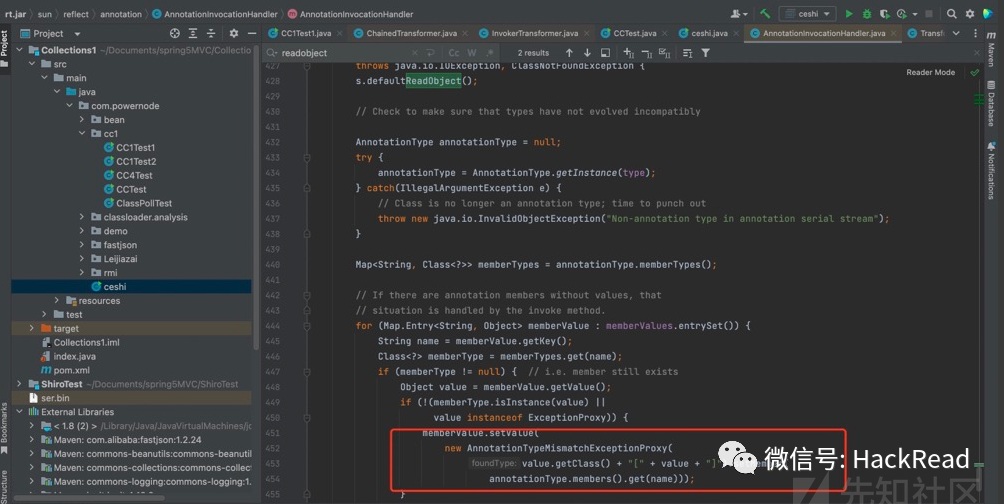Viewport: 1004px width, 504px height.
Task: Close the CC1Test1.java tab
Action: point(339,33)
